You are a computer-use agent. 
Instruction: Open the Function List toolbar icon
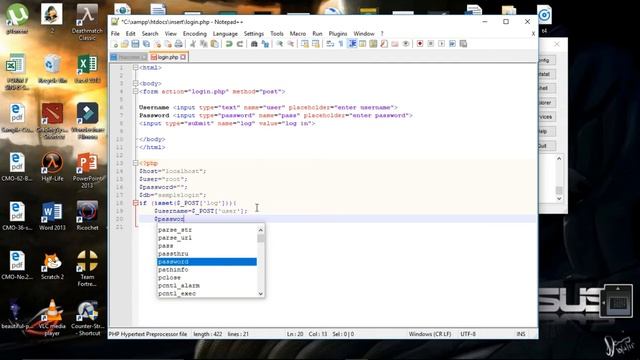pos(384,44)
